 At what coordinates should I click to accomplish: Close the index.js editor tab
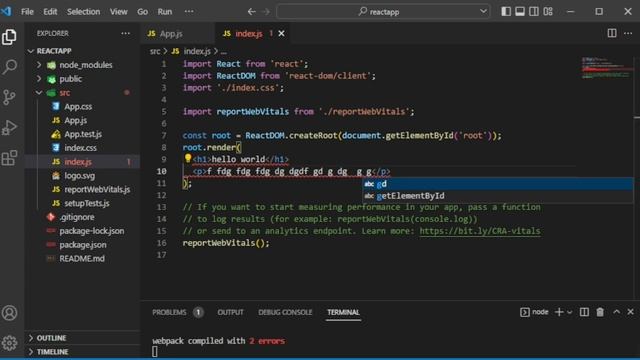pos(281,33)
